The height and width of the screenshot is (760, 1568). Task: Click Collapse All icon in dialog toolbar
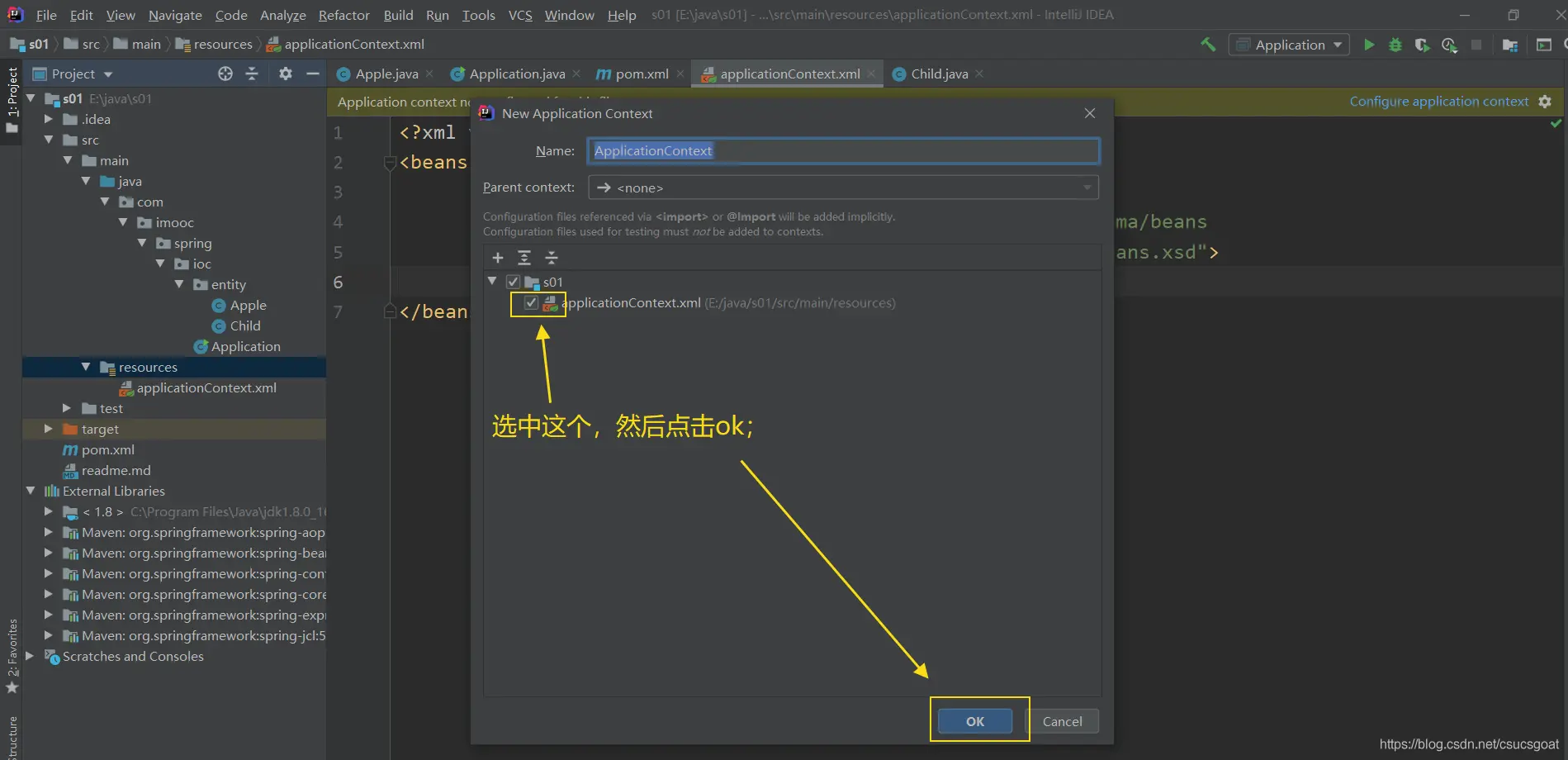click(552, 258)
